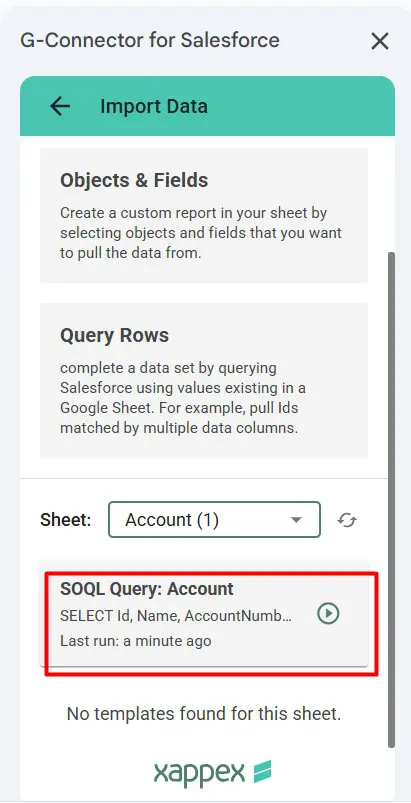Click the vertical scrollbar of the panel
411x803 pixels.
coord(392,499)
